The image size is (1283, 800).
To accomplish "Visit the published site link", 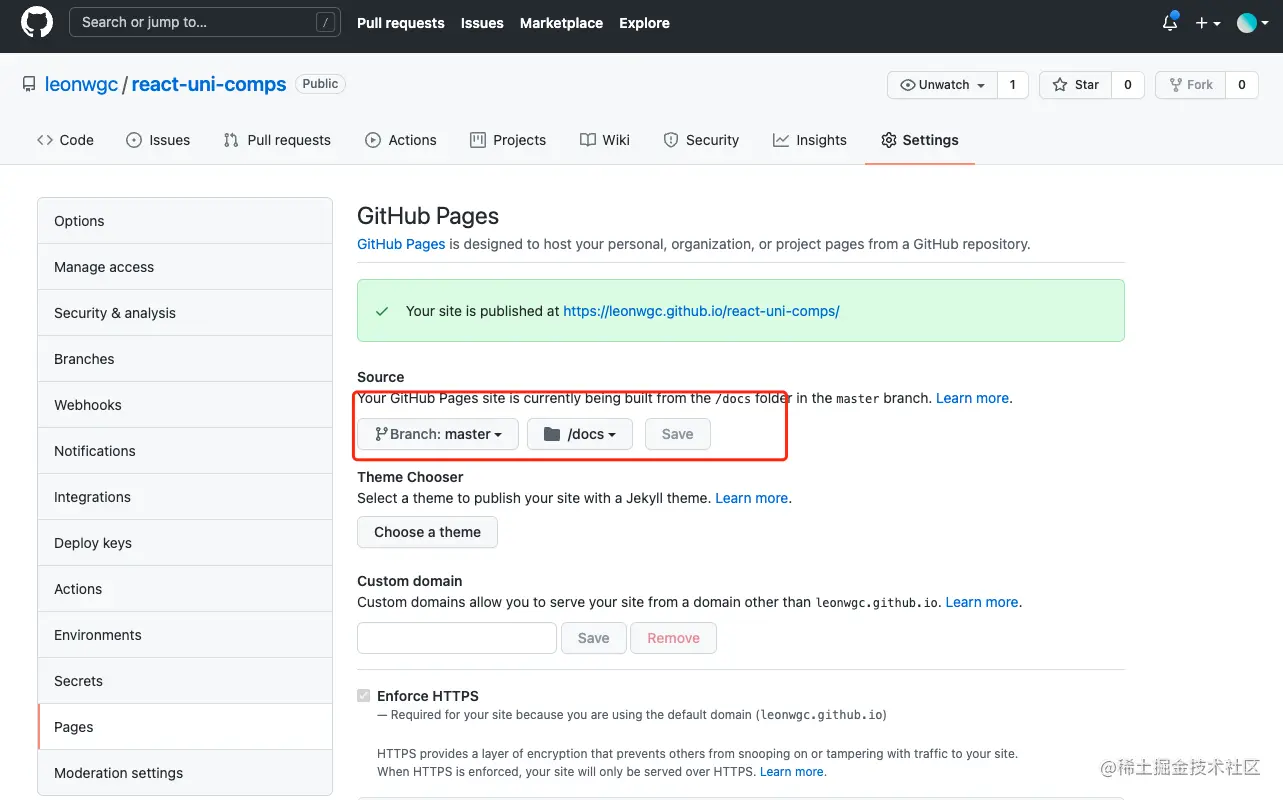I will pyautogui.click(x=702, y=311).
